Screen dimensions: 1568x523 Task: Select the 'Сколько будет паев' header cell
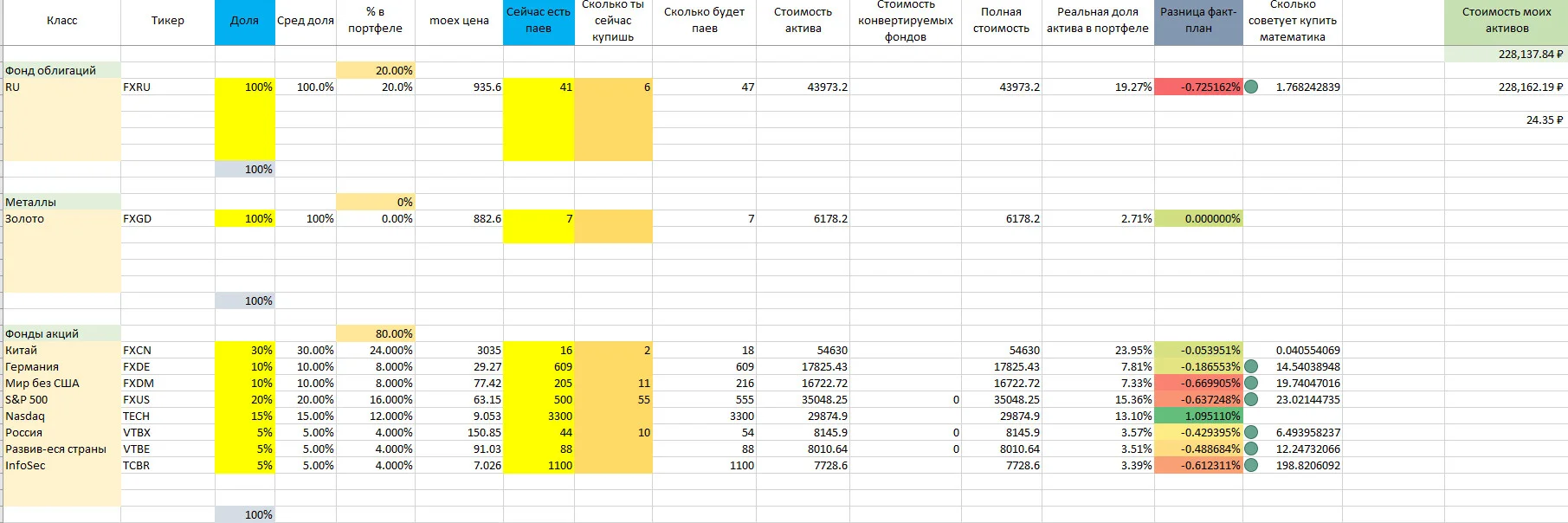pyautogui.click(x=704, y=23)
